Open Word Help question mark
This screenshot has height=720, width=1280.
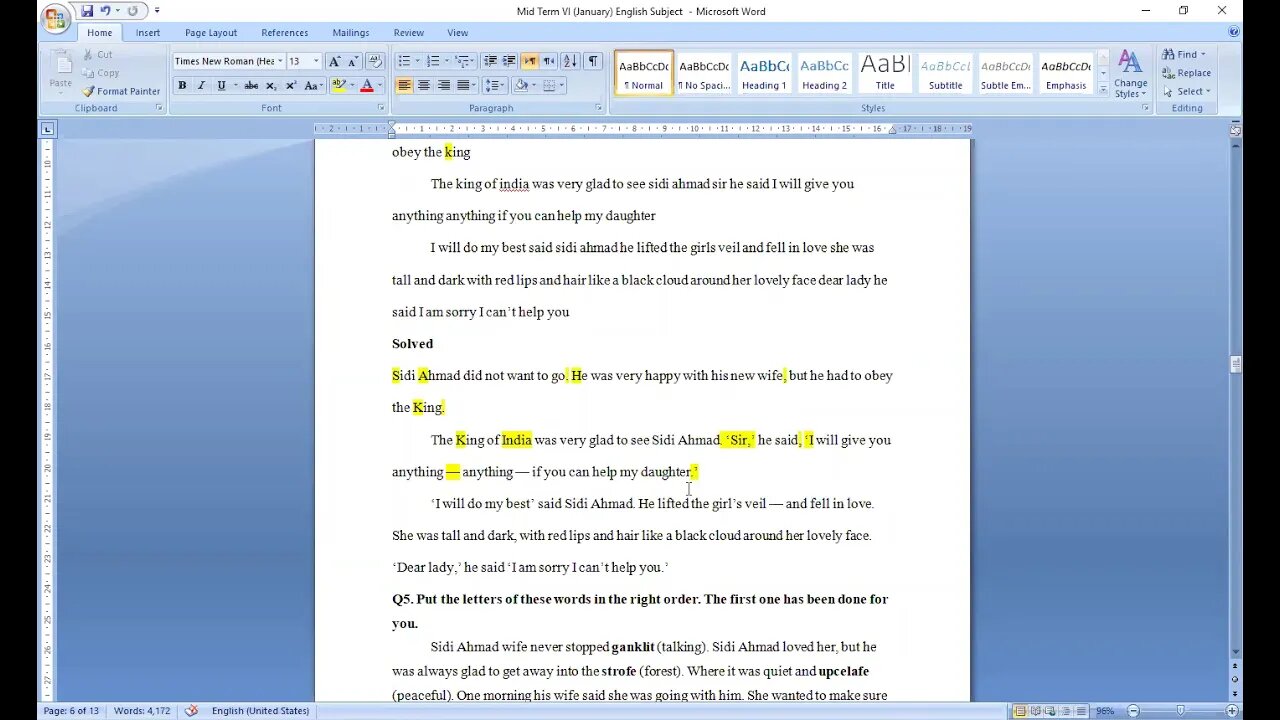(1233, 32)
